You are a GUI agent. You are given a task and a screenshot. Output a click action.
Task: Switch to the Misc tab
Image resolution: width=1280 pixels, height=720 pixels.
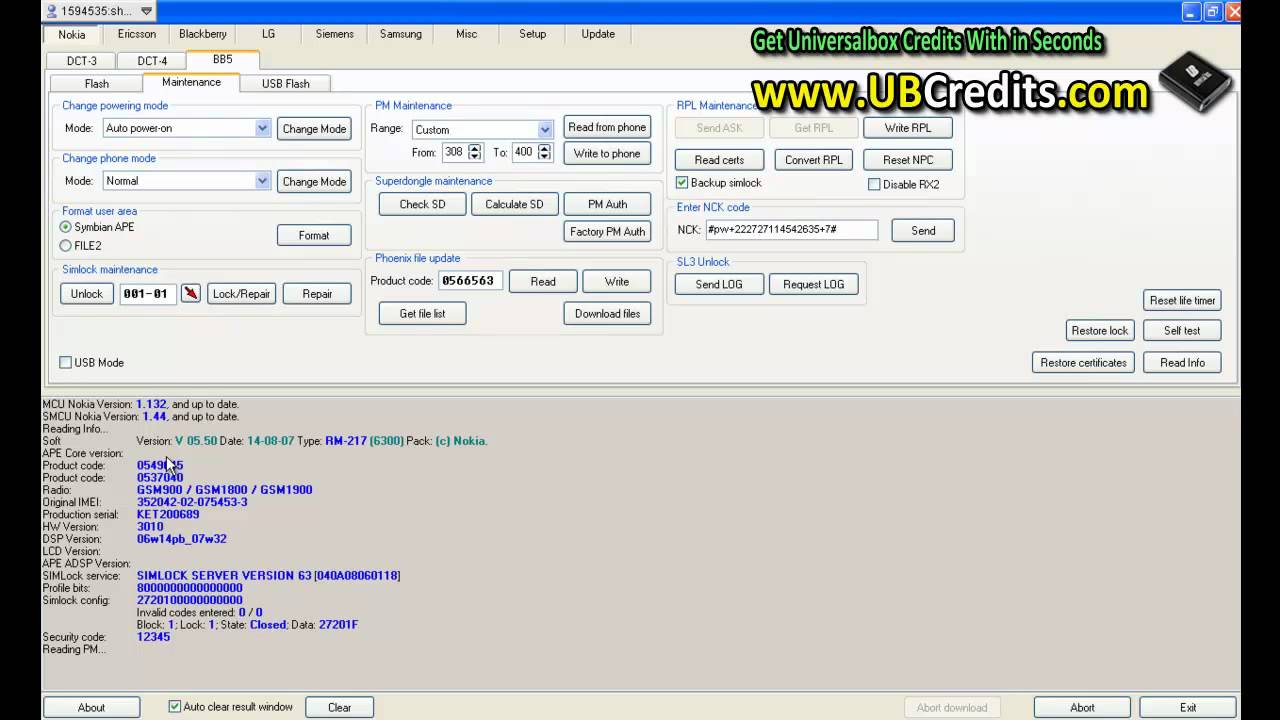467,34
